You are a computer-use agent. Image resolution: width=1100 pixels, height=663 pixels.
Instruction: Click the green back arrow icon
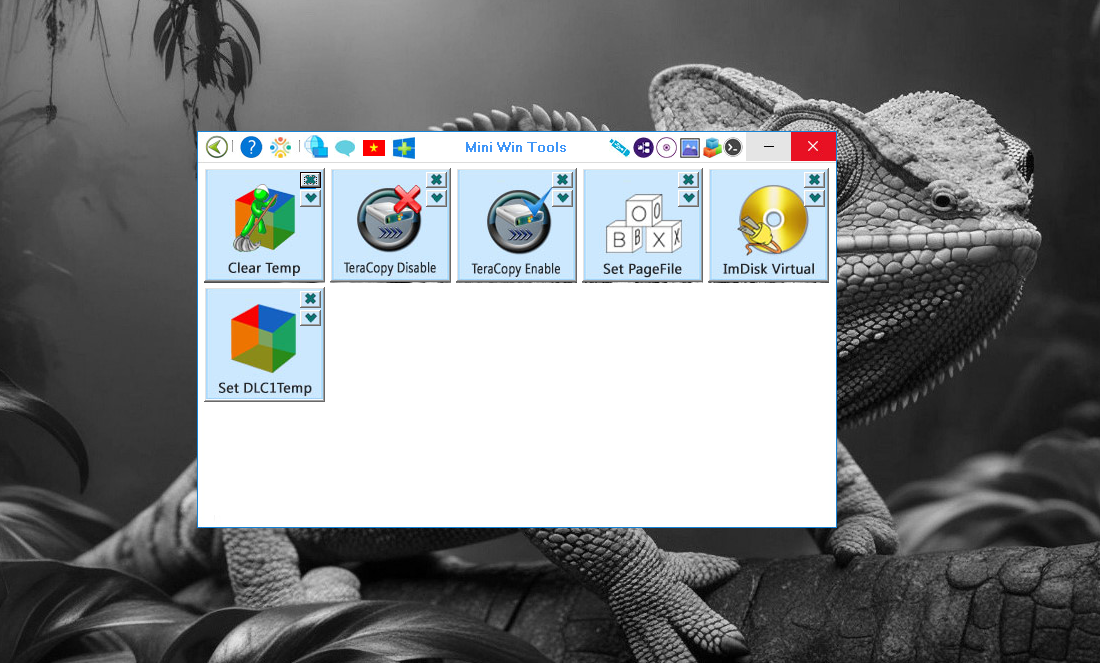point(217,147)
